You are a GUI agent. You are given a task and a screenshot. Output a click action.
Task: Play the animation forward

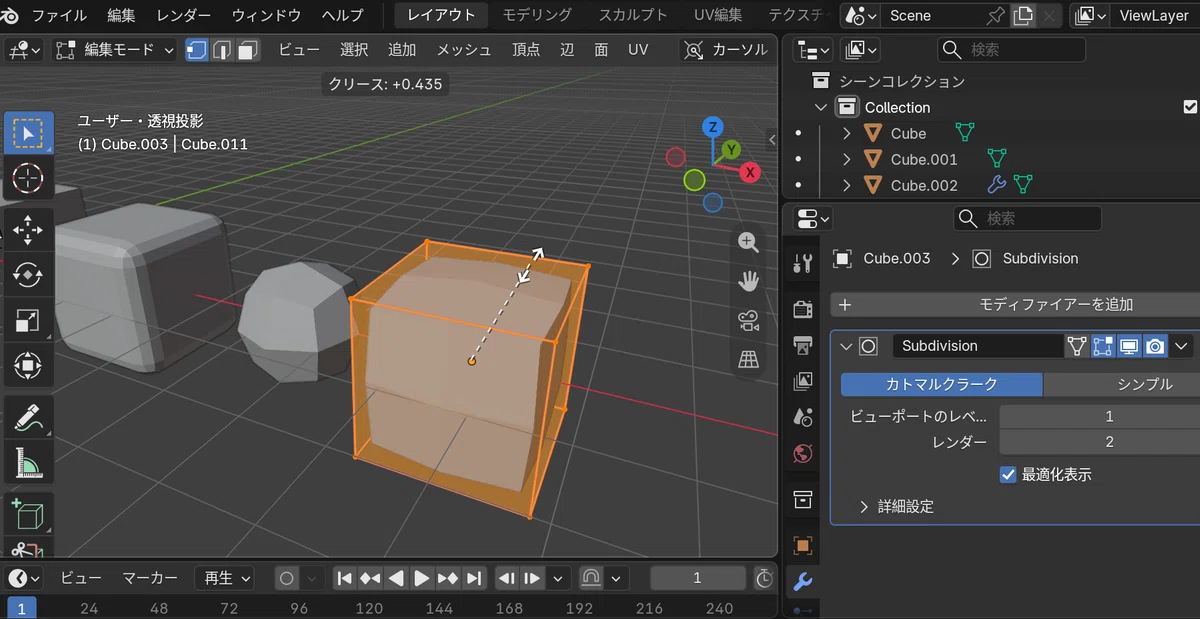(422, 578)
